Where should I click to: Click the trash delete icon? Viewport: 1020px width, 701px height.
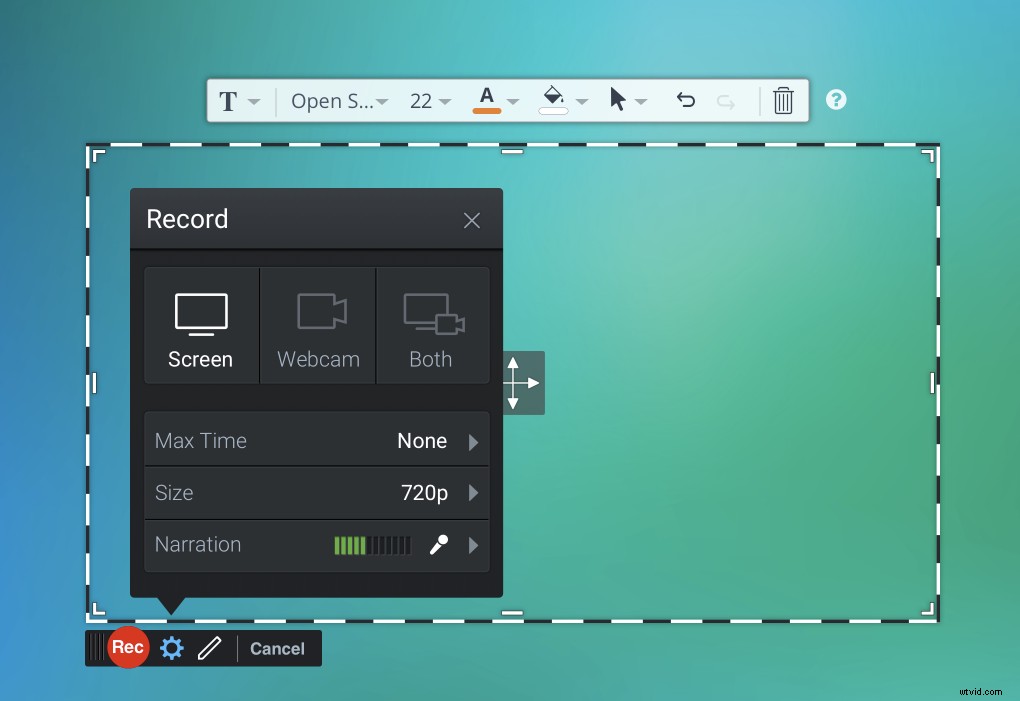(784, 100)
